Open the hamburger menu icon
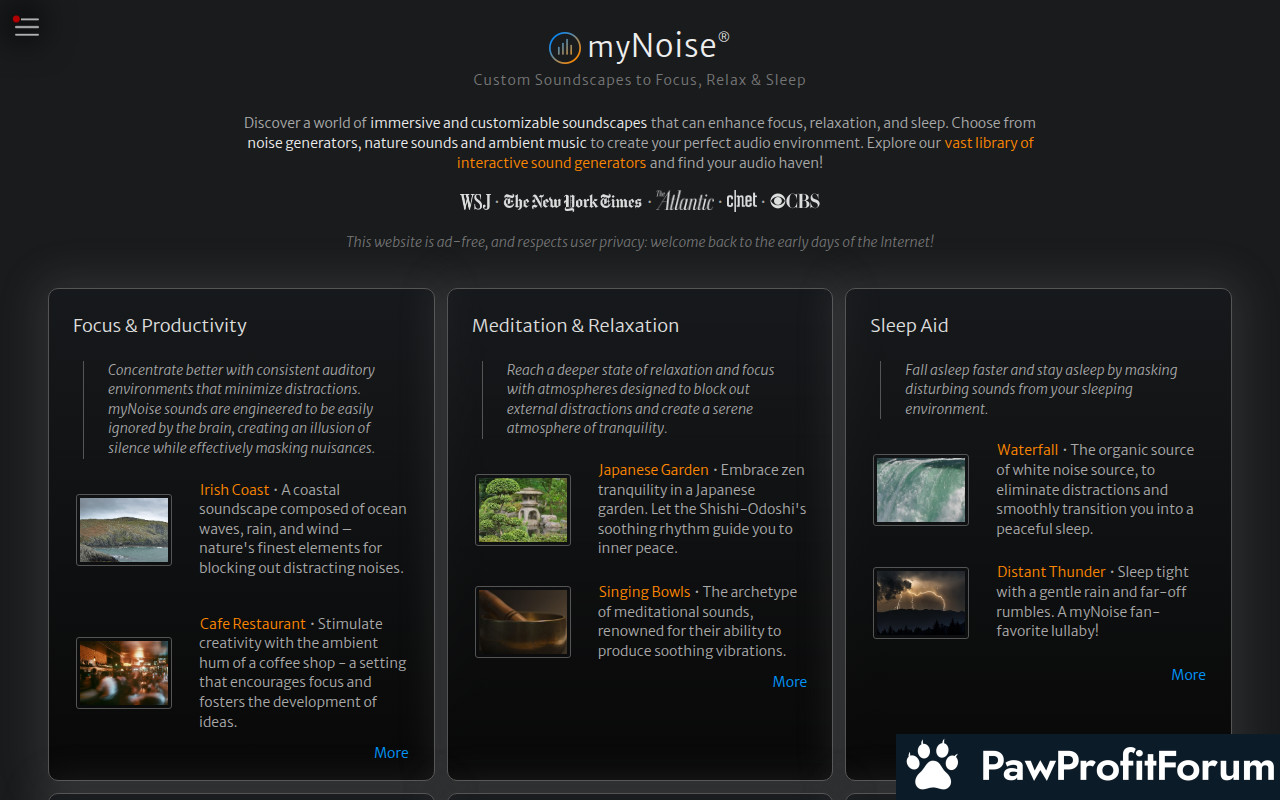Viewport: 1280px width, 800px height. (x=27, y=27)
